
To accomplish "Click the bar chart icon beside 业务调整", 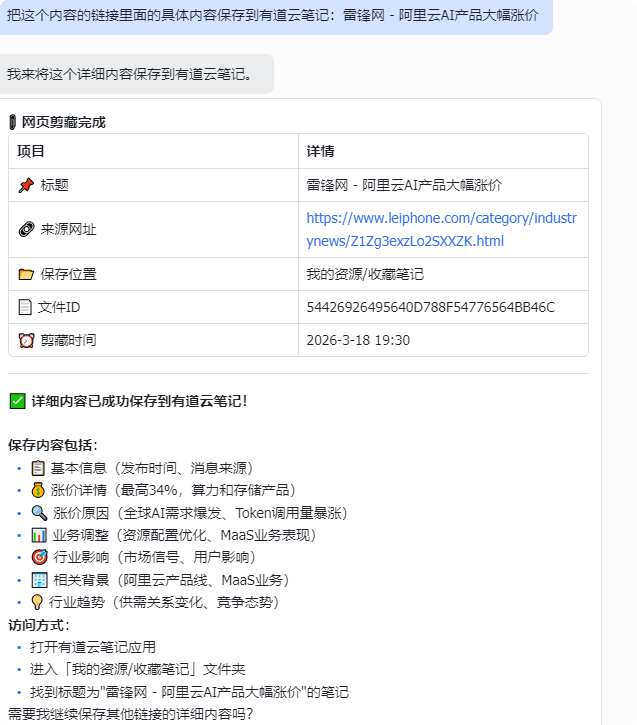I will pos(39,535).
